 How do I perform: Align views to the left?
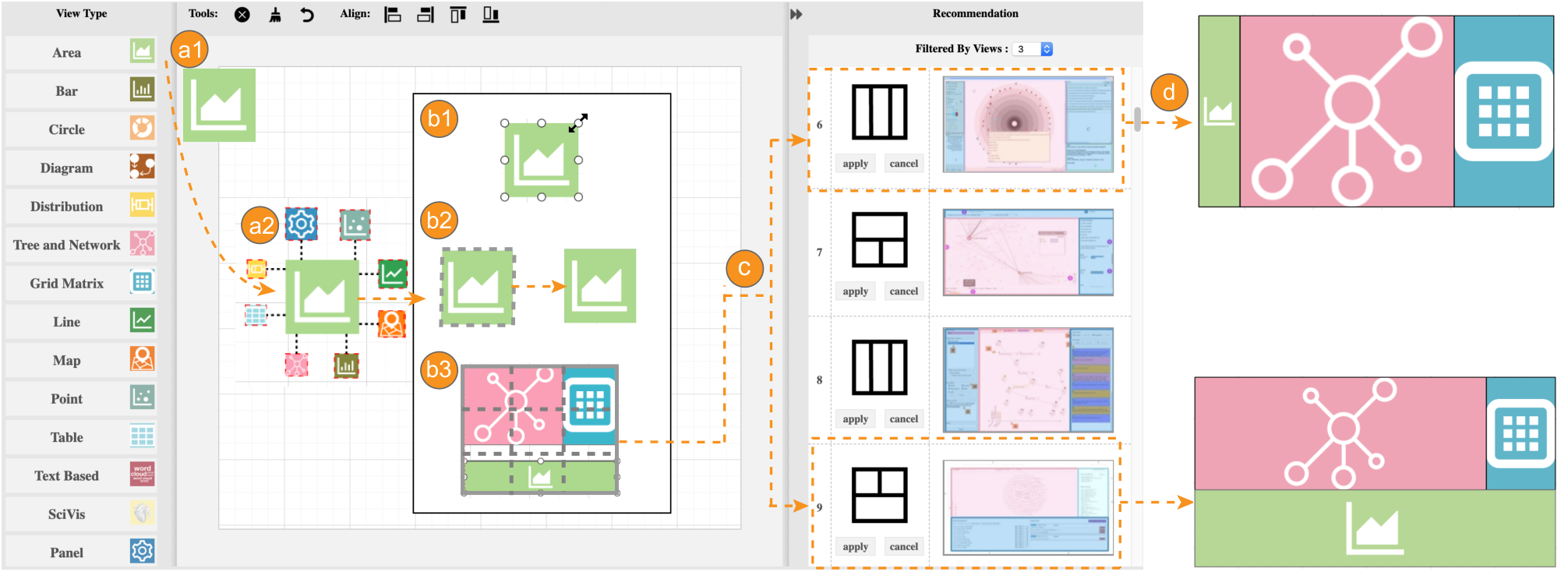[x=393, y=14]
